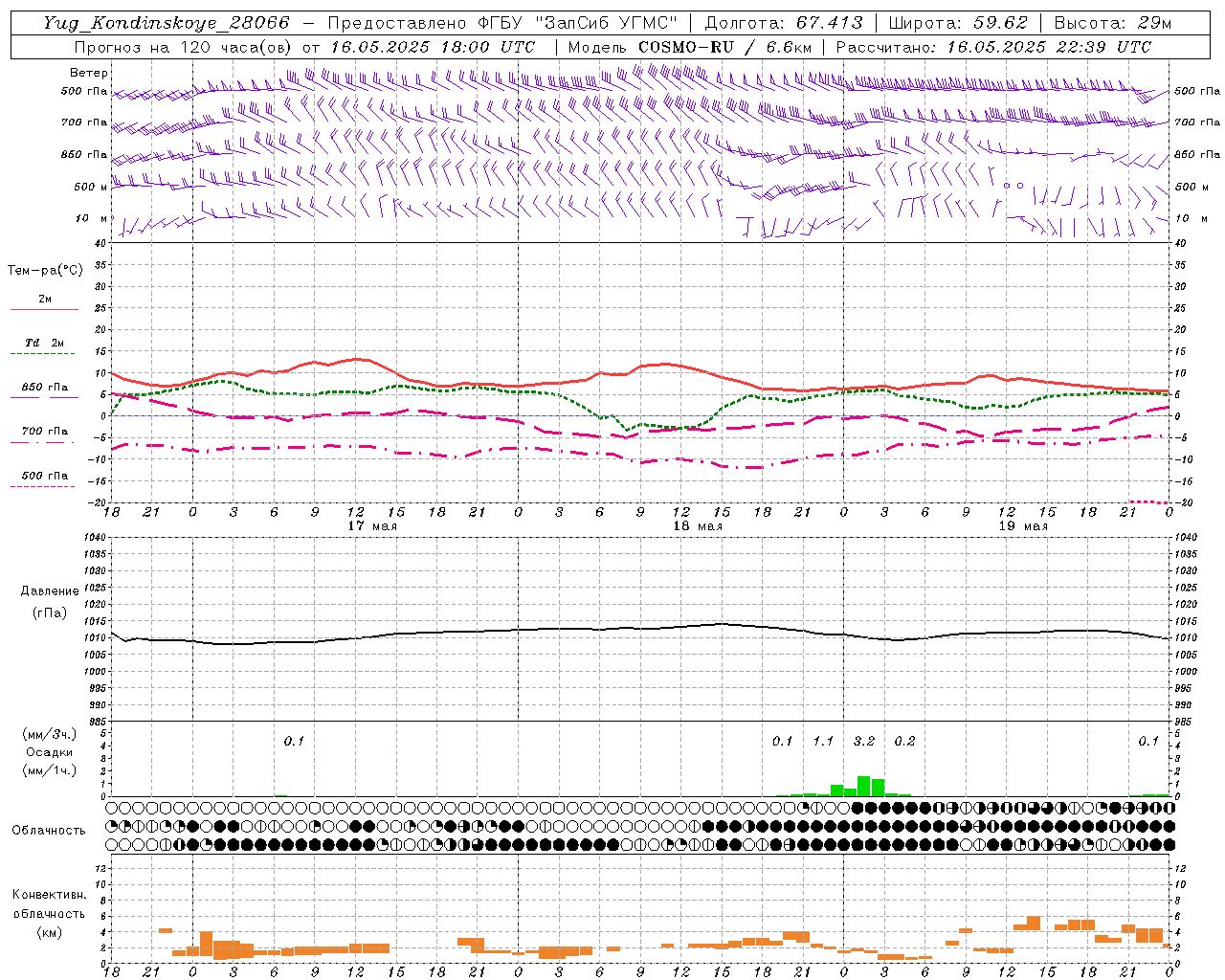Click the 18 мая date label
Viewport: 1225px width, 980px height.
pos(698,526)
